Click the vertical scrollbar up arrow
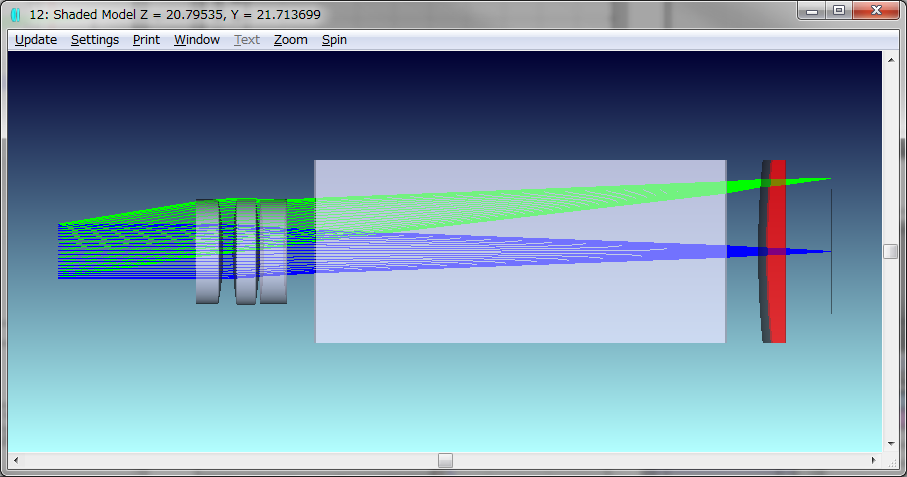Image resolution: width=907 pixels, height=477 pixels. coord(891,60)
